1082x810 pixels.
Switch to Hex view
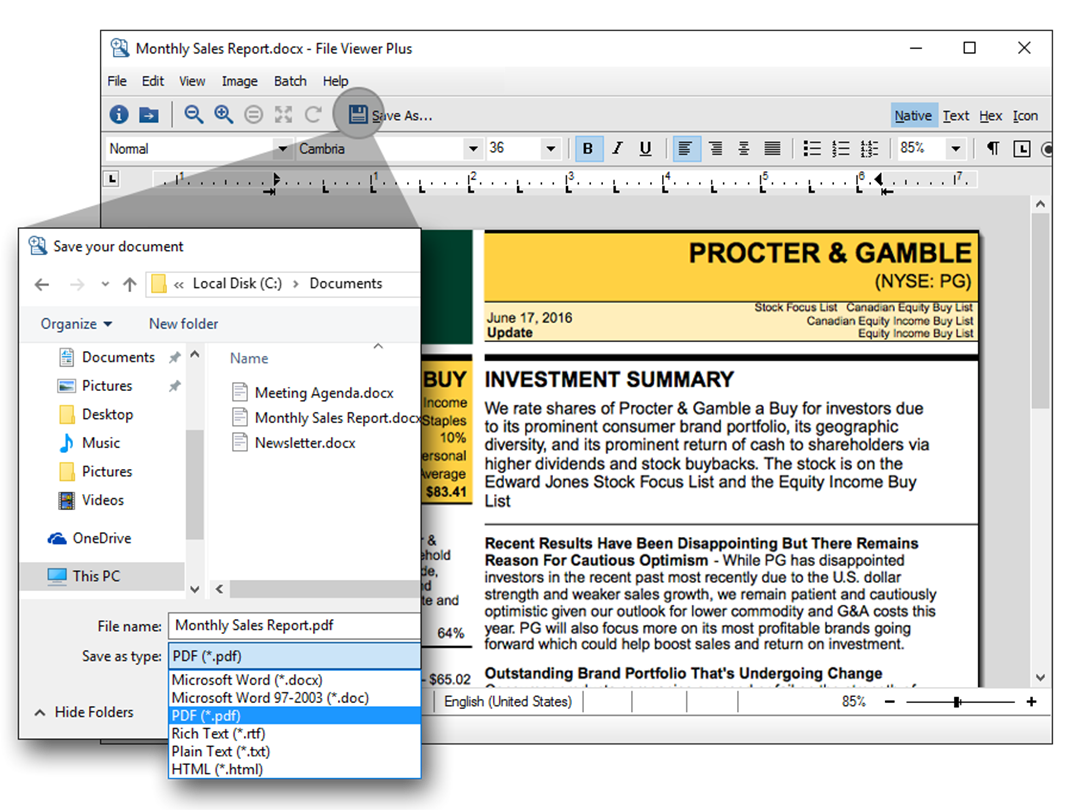pyautogui.click(x=990, y=116)
